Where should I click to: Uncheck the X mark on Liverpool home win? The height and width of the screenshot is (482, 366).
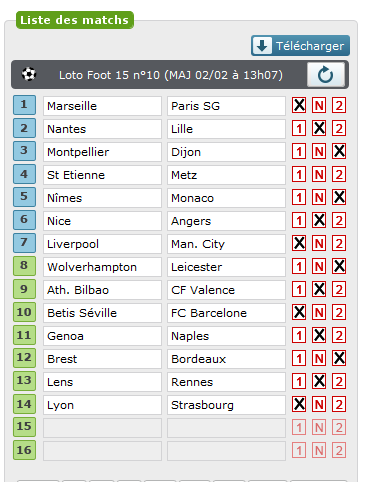tap(299, 244)
